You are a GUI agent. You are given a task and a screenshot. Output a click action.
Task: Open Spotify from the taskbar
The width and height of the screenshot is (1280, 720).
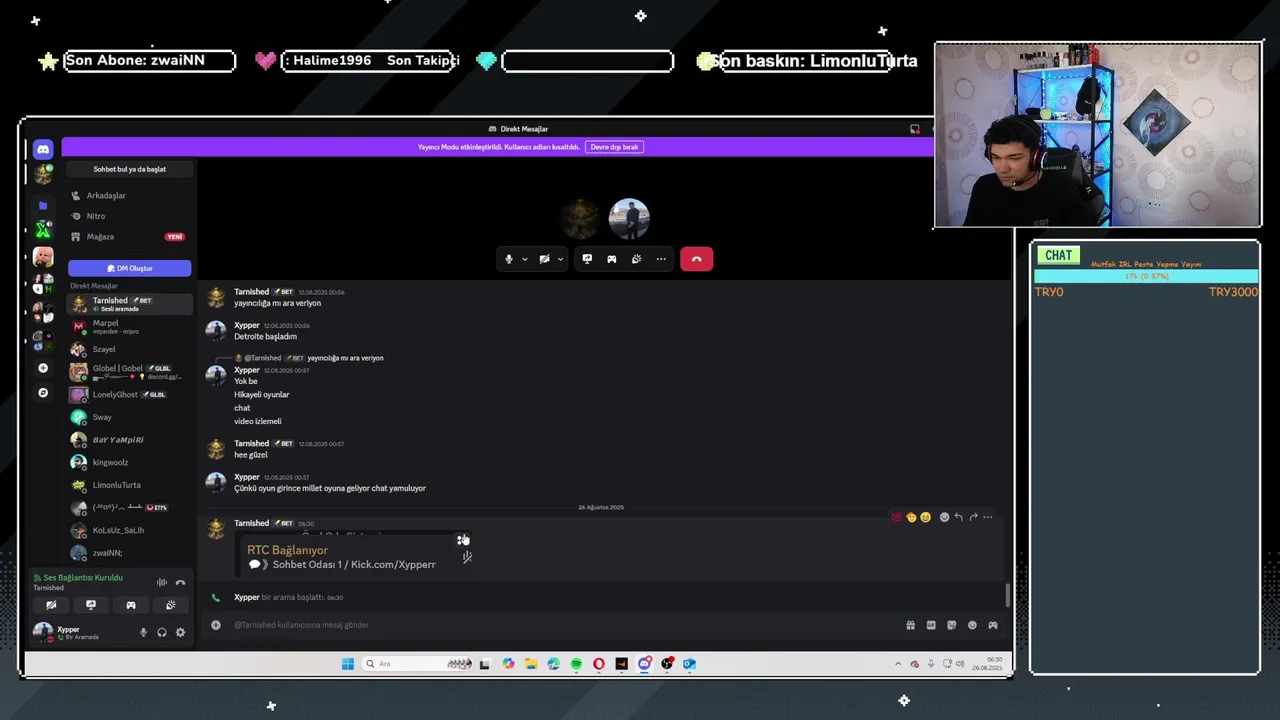(x=576, y=664)
